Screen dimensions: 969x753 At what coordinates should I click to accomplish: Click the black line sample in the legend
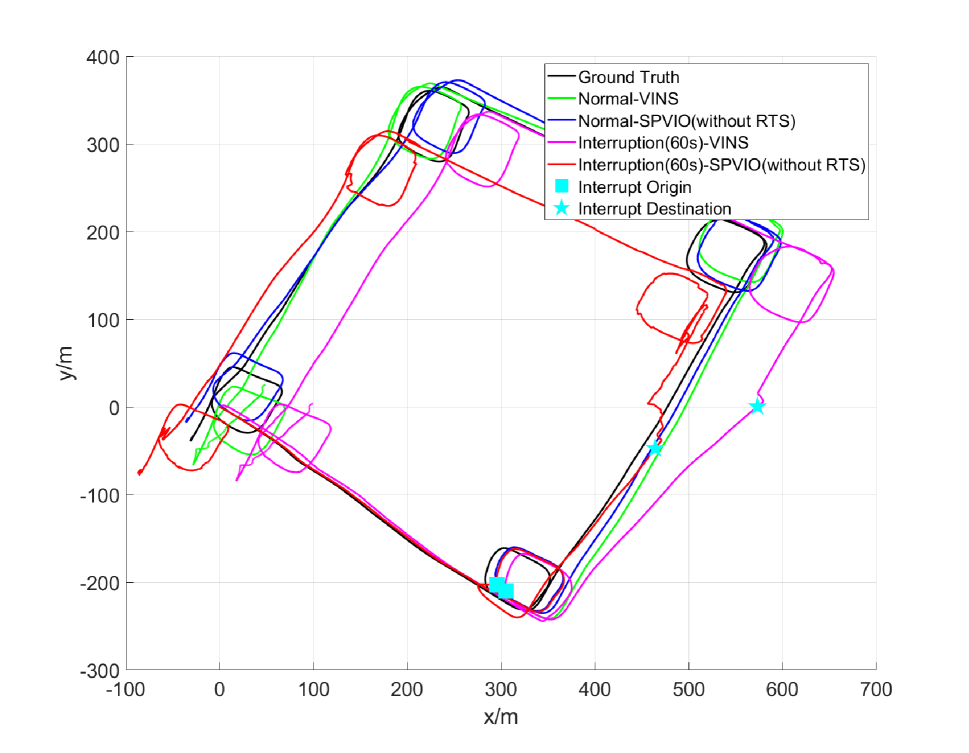pyautogui.click(x=561, y=77)
